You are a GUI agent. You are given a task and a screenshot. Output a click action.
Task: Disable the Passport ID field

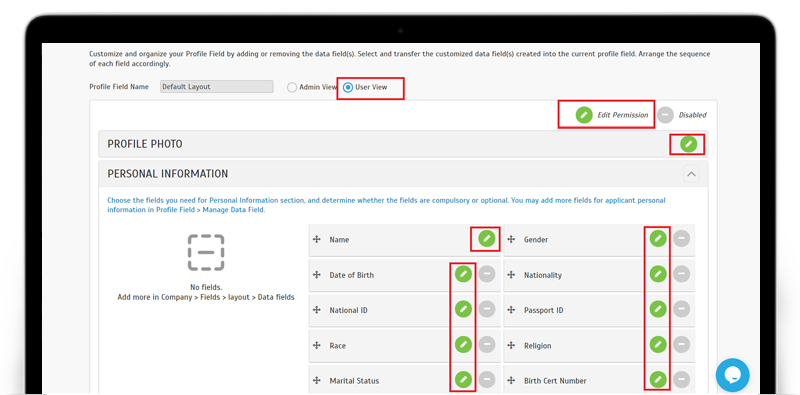682,309
